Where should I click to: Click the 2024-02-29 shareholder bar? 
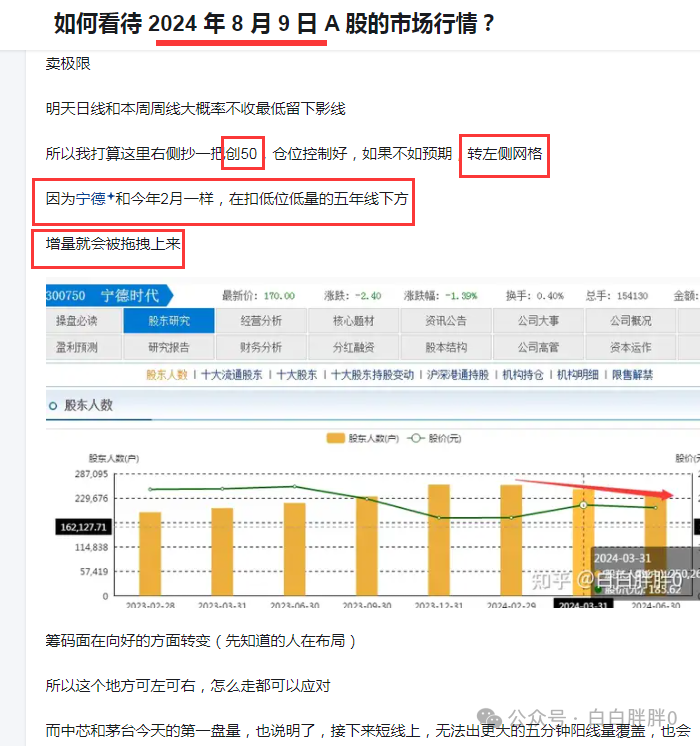point(511,540)
